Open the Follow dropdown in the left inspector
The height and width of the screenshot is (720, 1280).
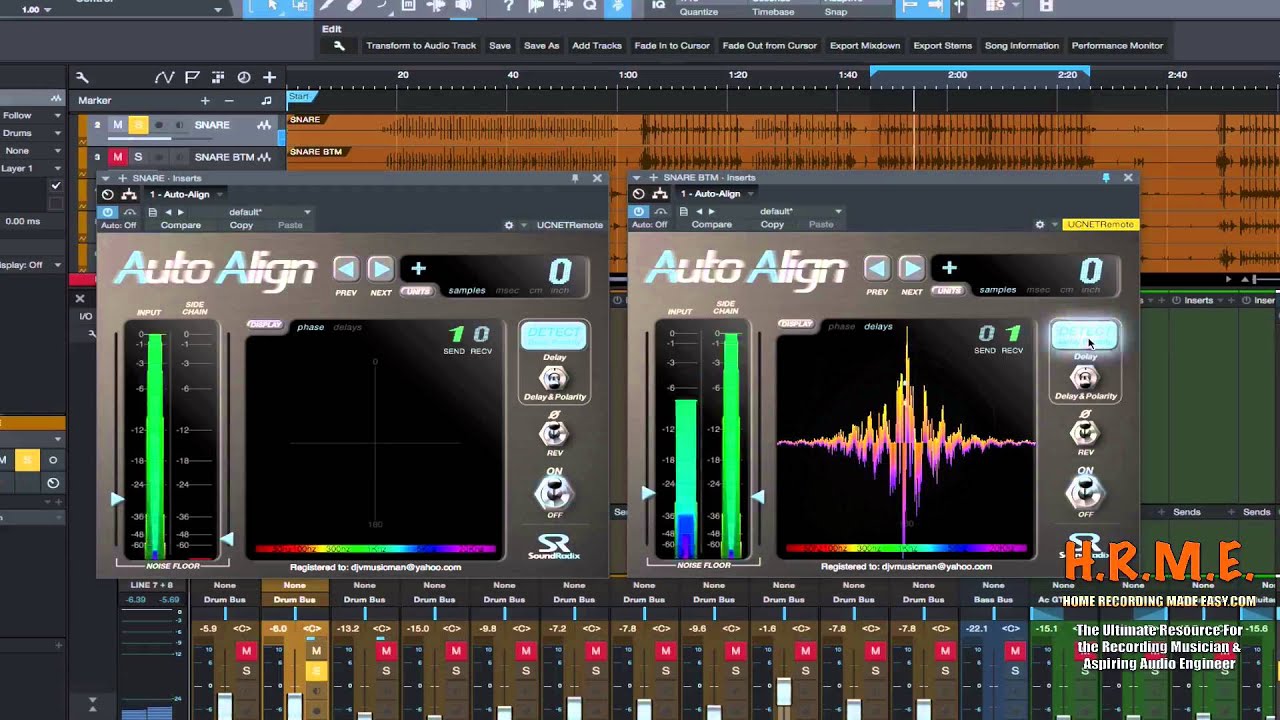click(x=32, y=116)
